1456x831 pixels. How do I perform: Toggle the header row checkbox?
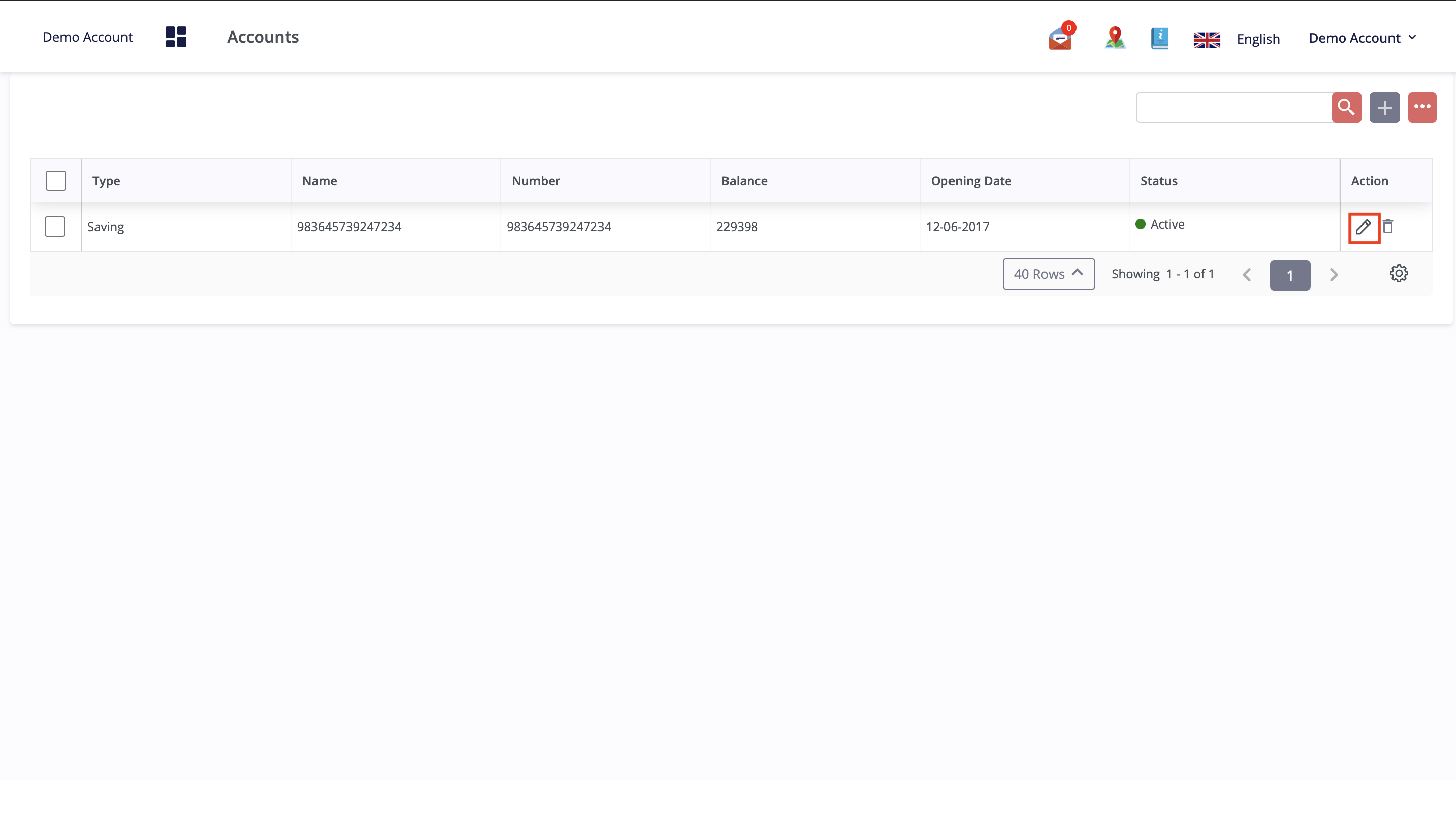click(x=55, y=180)
